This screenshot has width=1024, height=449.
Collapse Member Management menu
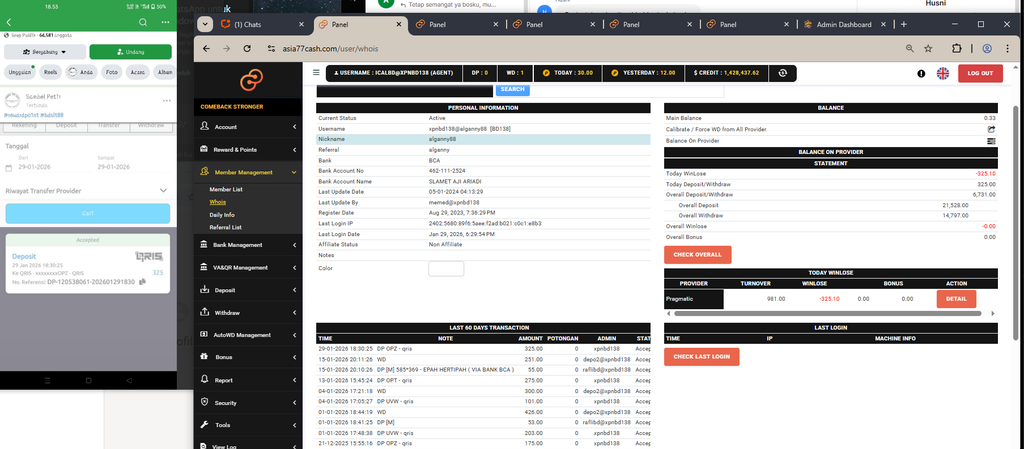pyautogui.click(x=249, y=172)
